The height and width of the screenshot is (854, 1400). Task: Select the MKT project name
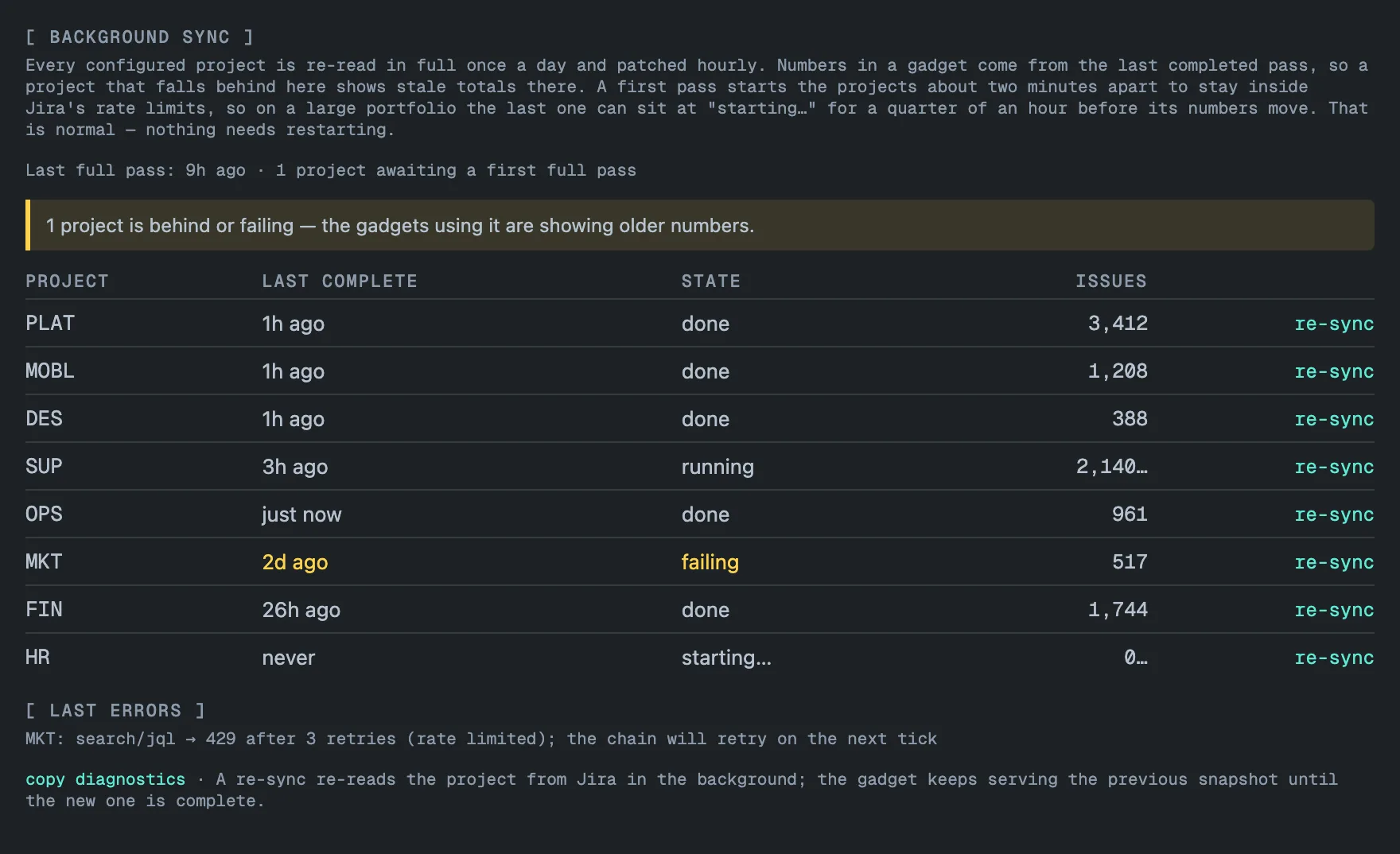click(x=44, y=562)
